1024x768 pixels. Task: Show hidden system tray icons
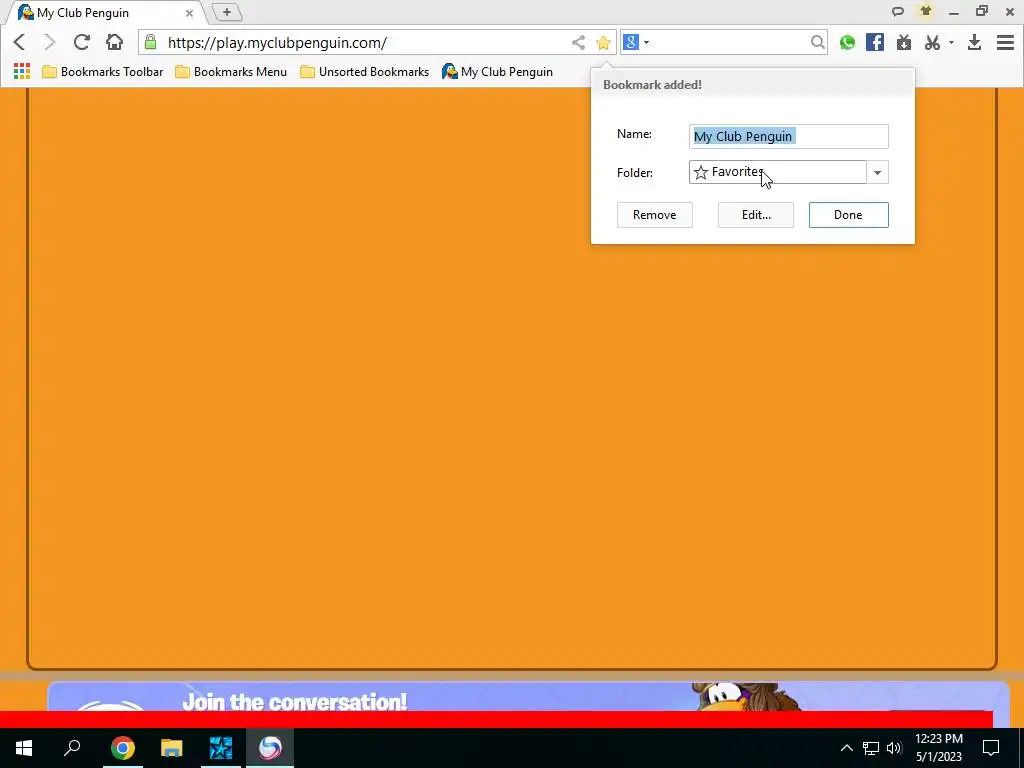(846, 748)
